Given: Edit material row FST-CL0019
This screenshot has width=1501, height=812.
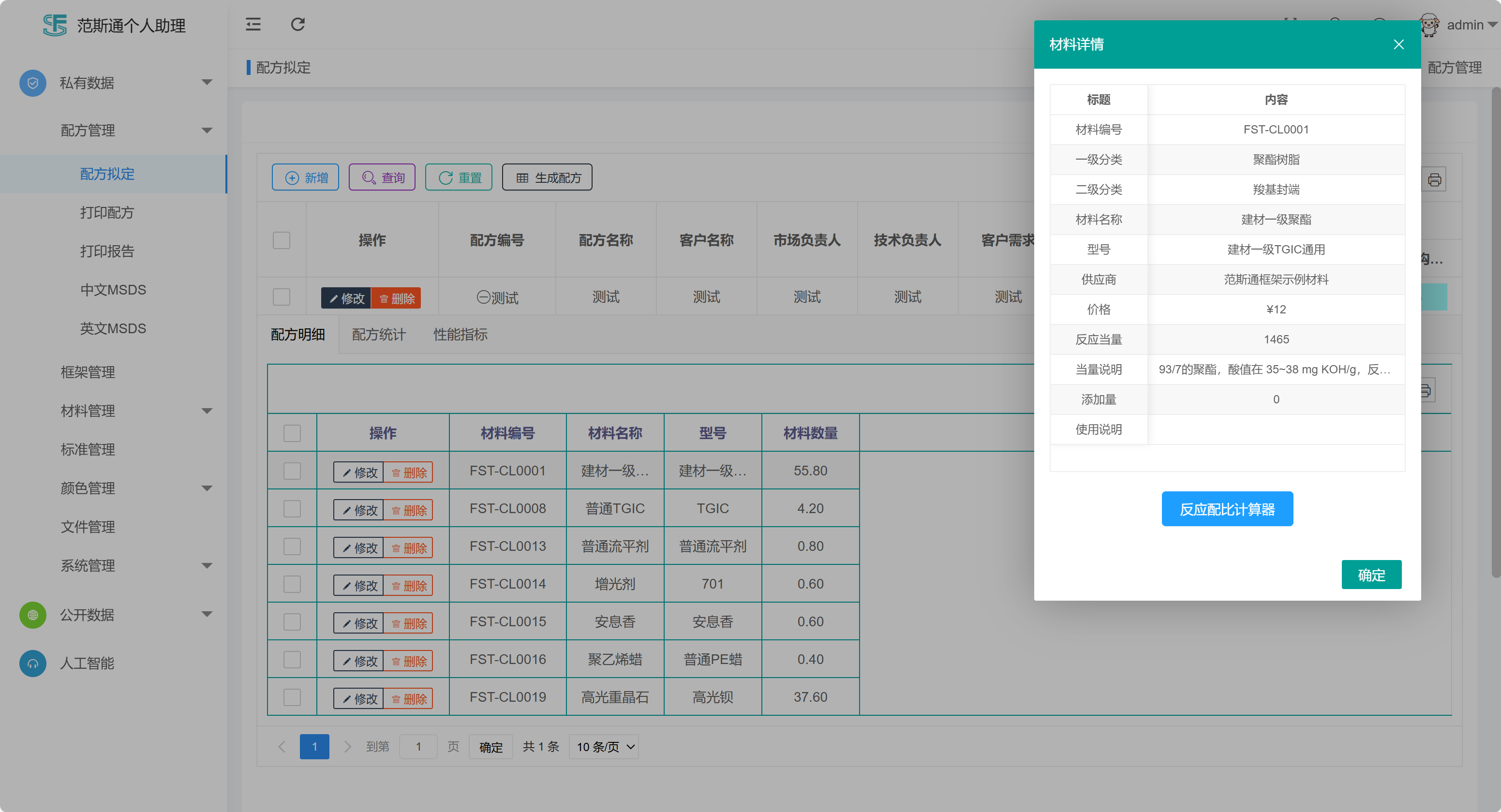Looking at the screenshot, I should pyautogui.click(x=359, y=698).
